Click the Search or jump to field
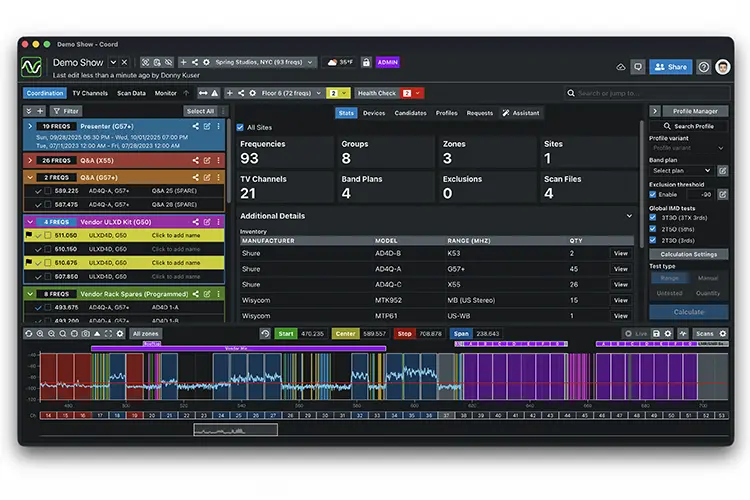 point(648,93)
